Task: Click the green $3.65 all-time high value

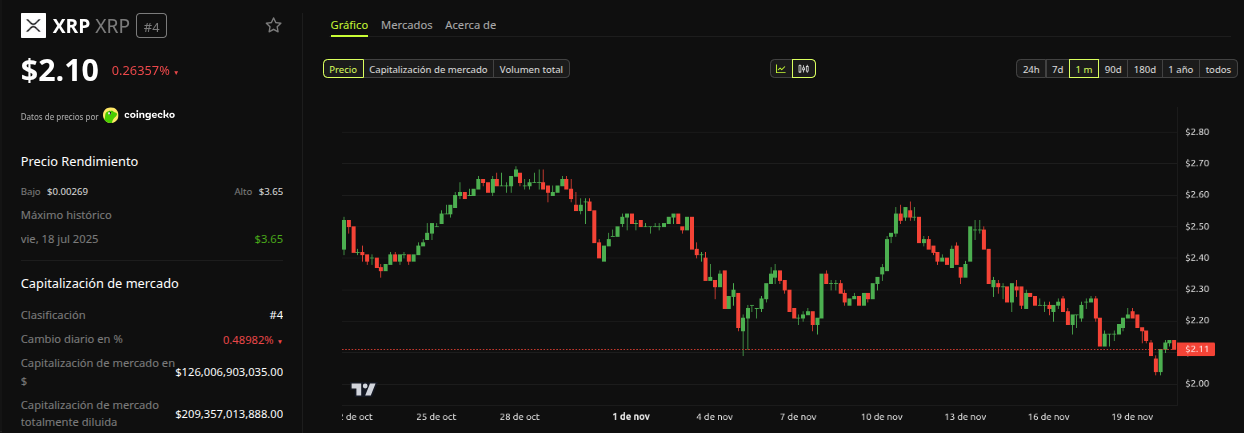Action: point(269,239)
